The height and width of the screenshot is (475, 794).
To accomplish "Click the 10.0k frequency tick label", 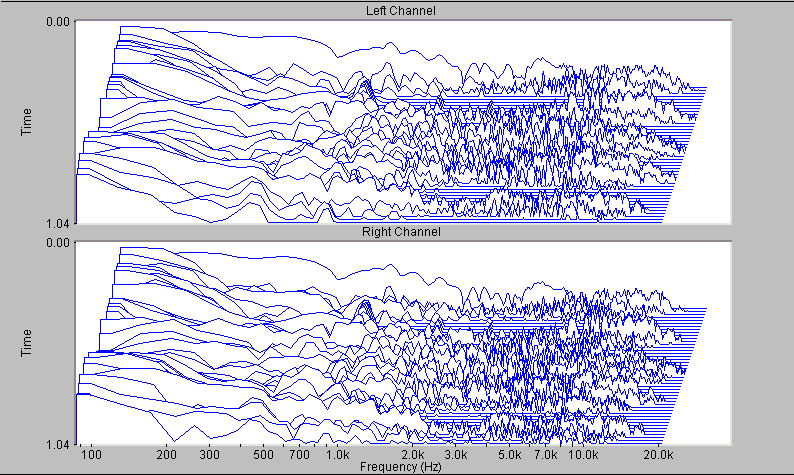I will coord(584,455).
